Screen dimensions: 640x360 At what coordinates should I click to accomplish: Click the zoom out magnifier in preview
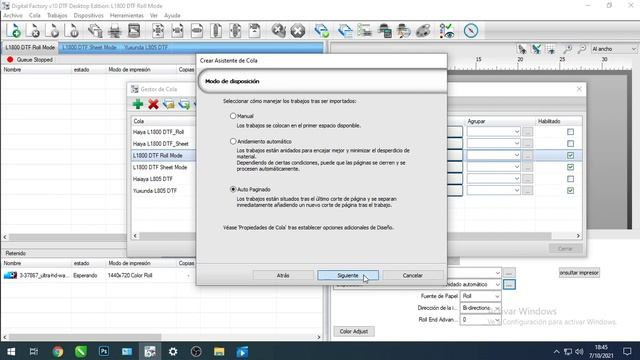[x=582, y=49]
